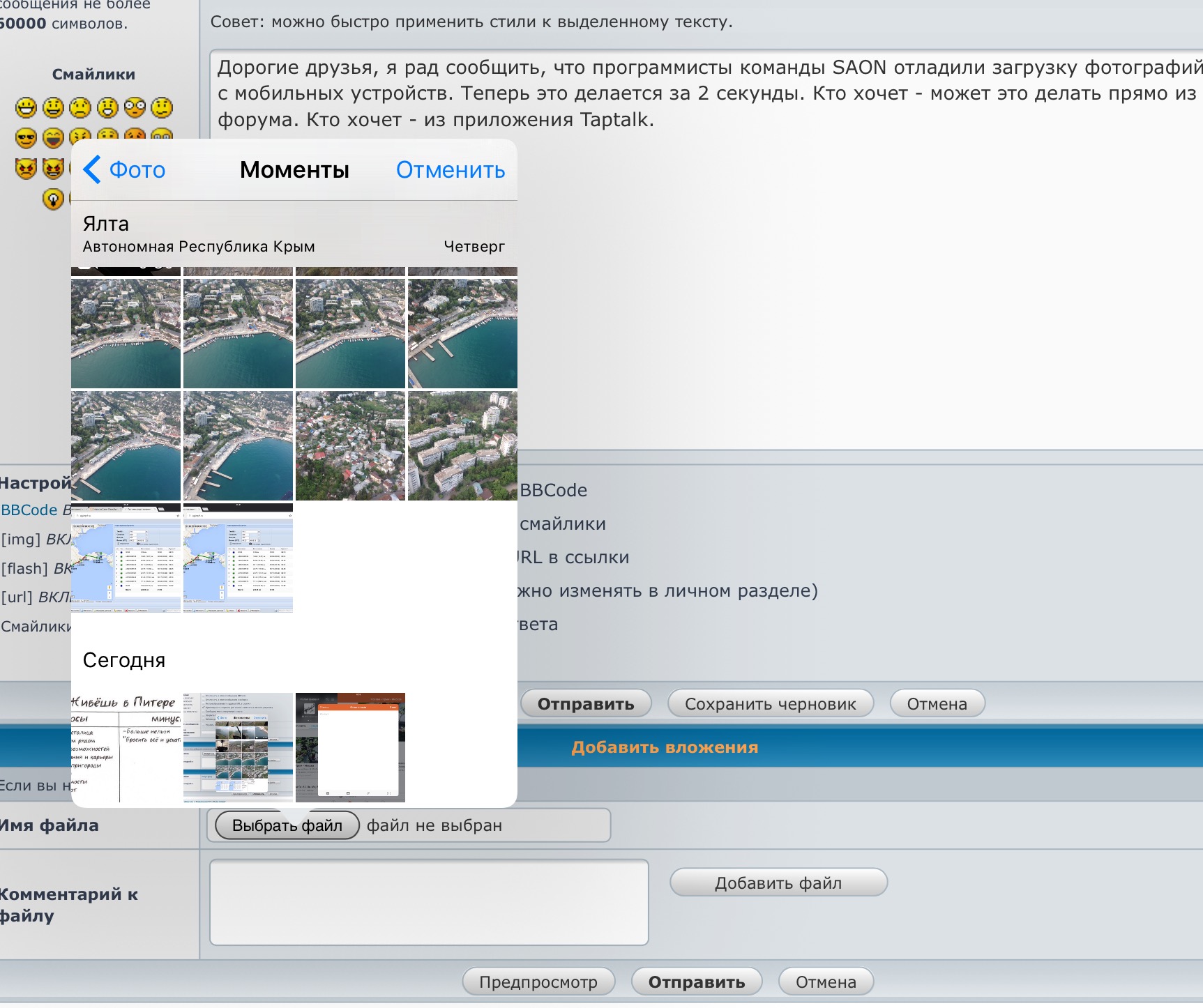Pick the aerial photo of white apartment blocks
The image size is (1203, 1008).
click(462, 445)
